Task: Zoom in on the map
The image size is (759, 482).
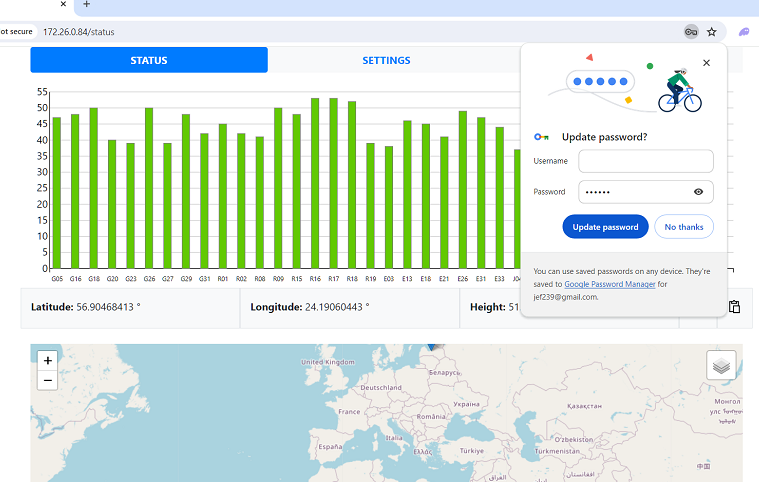Action: click(47, 361)
